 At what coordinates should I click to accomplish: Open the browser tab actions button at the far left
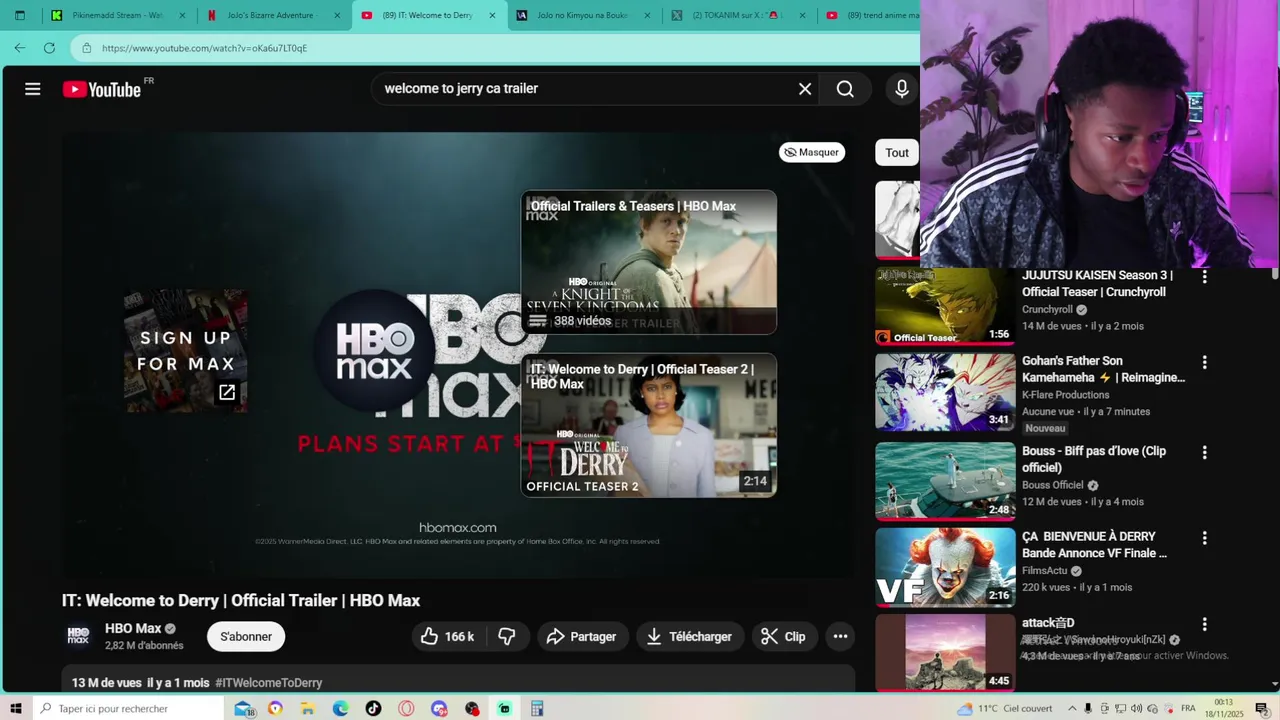19,15
